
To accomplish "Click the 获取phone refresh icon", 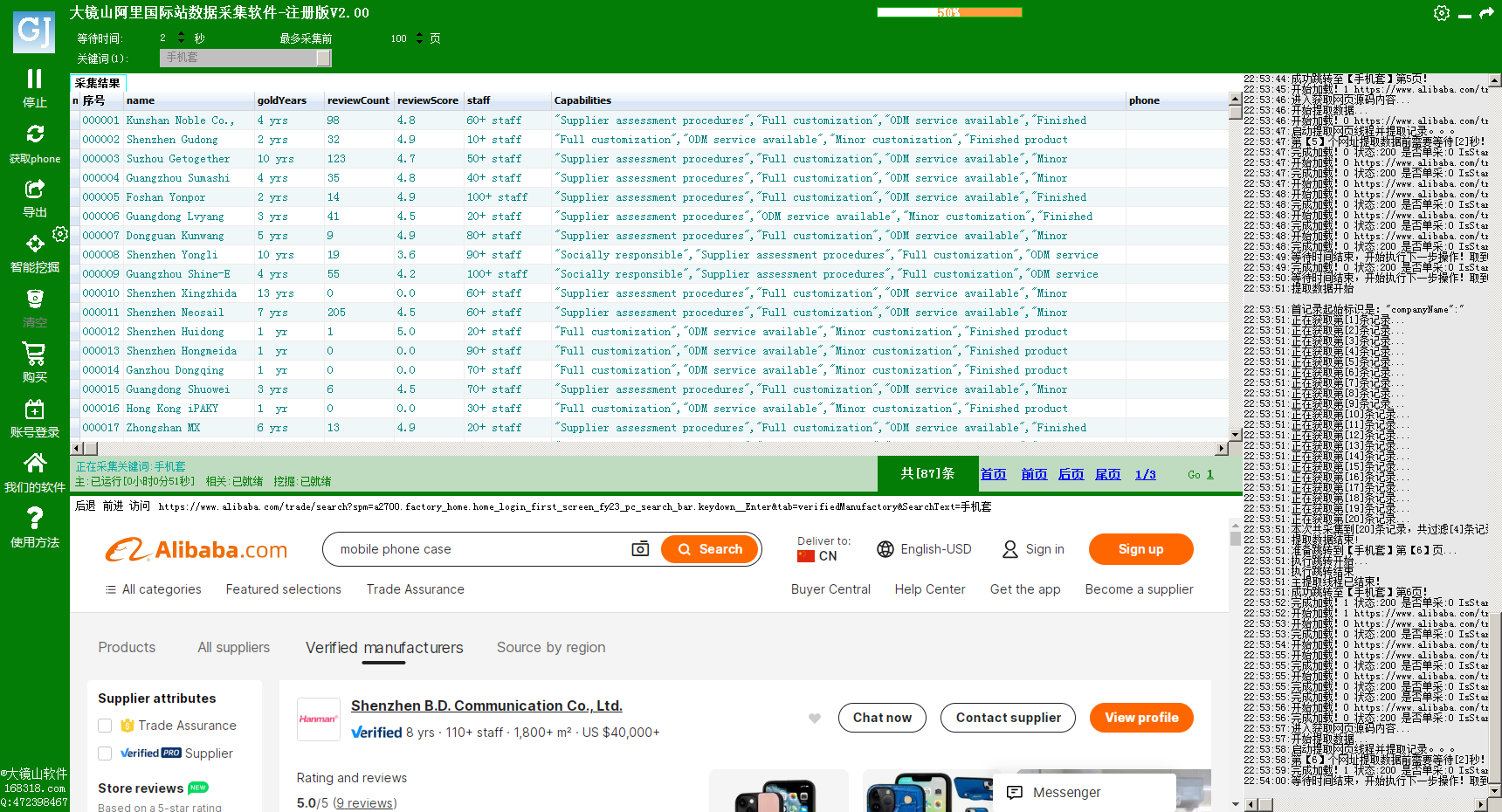I will [35, 134].
